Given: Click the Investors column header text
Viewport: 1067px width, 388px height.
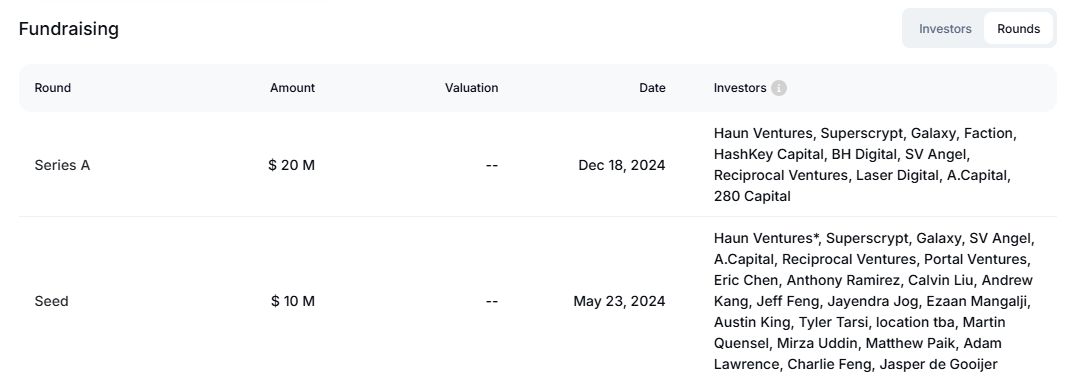Looking at the screenshot, I should (740, 88).
